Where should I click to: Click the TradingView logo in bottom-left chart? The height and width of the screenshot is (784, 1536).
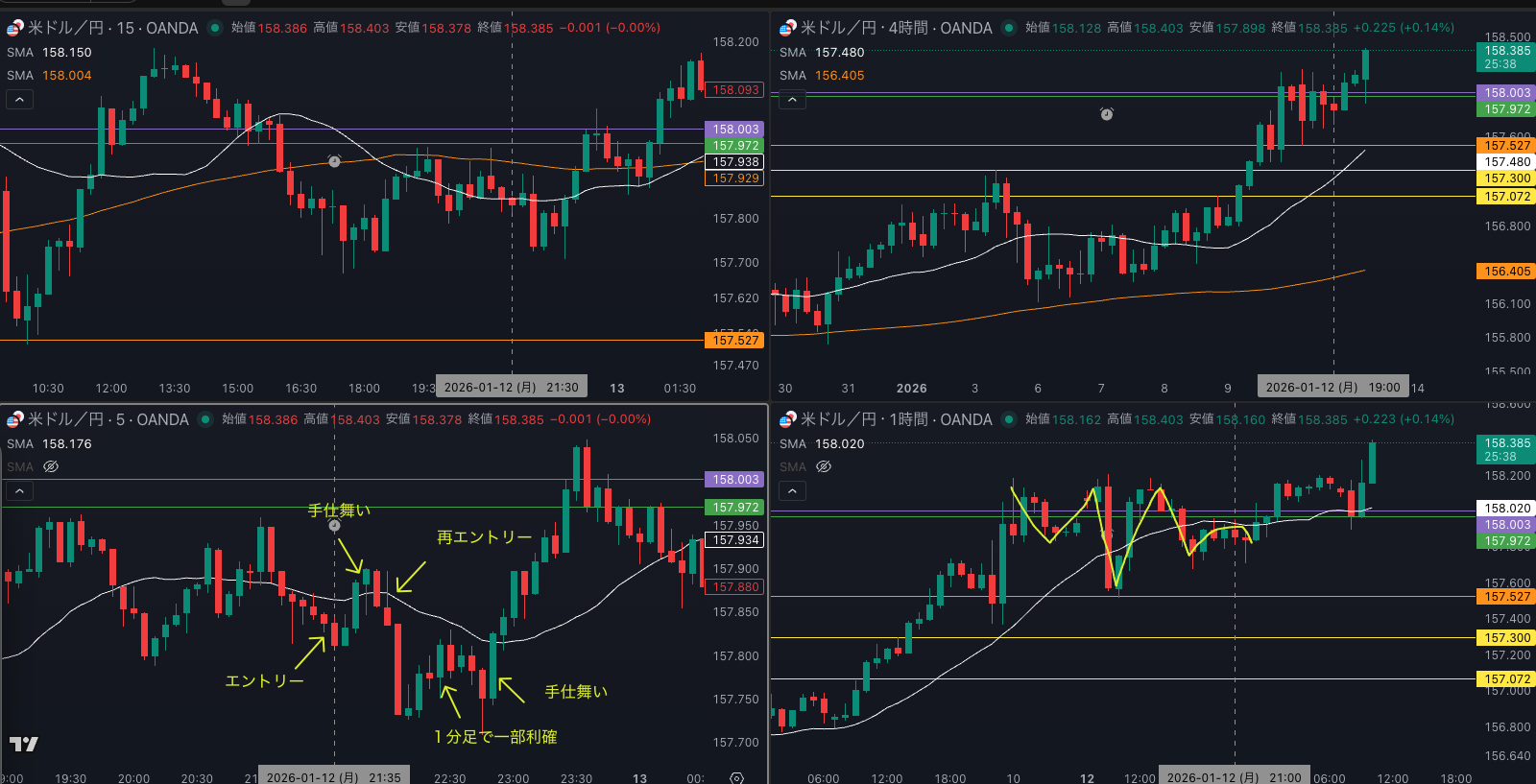pos(24,744)
